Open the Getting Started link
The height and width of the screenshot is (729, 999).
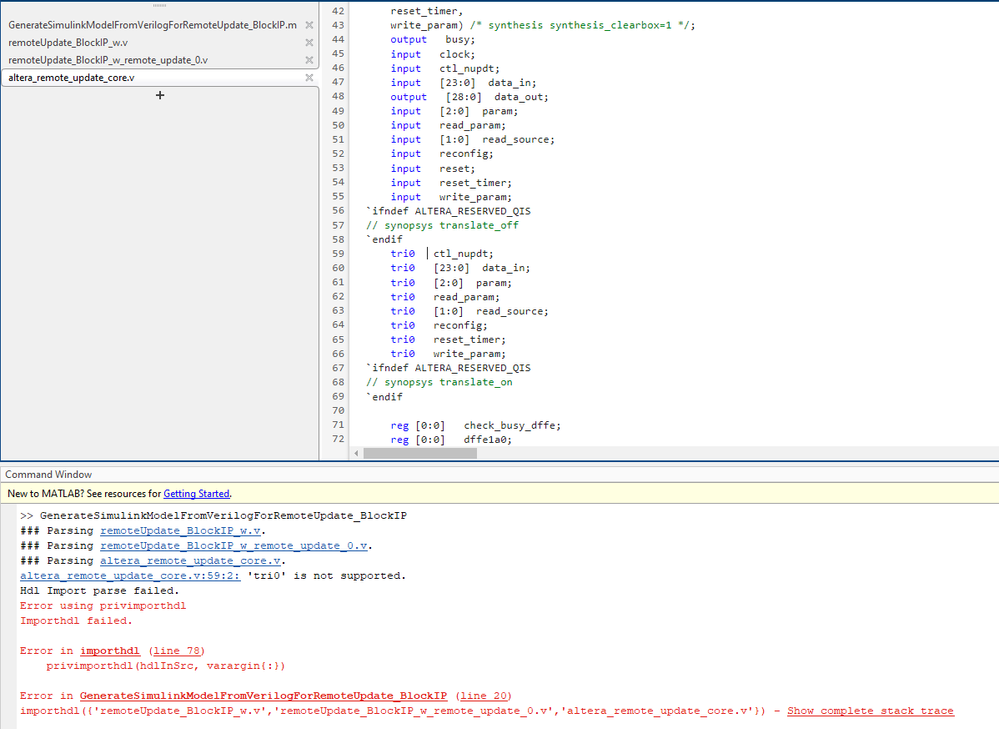[x=196, y=494]
